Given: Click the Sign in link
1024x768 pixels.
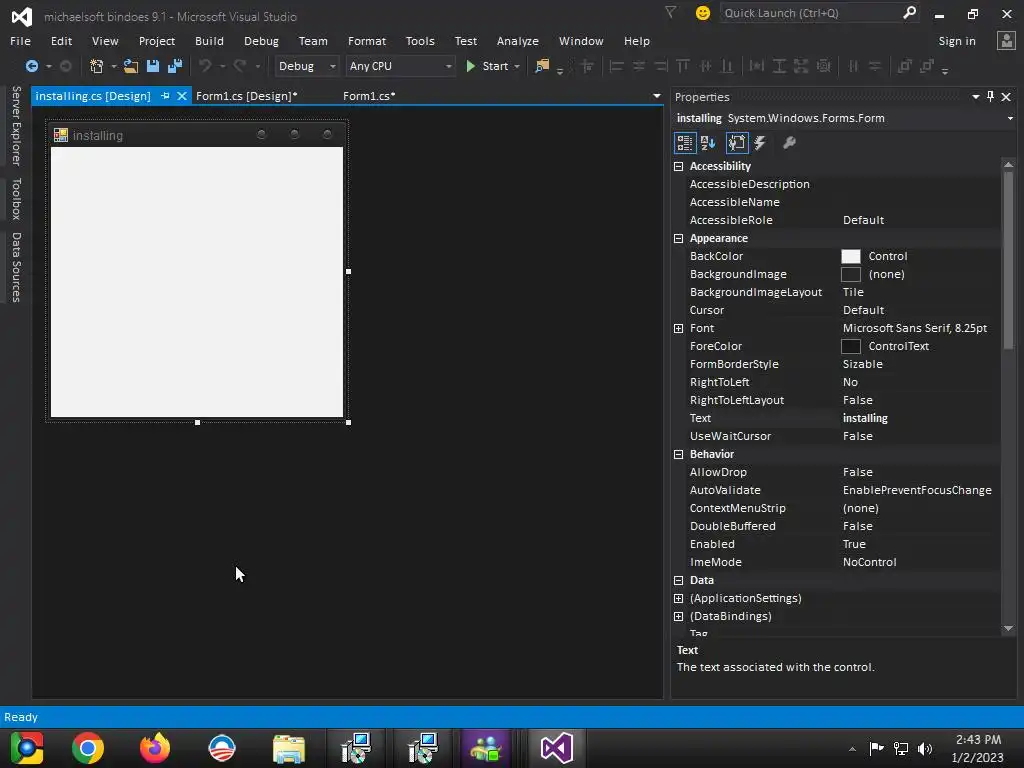Looking at the screenshot, I should [957, 41].
